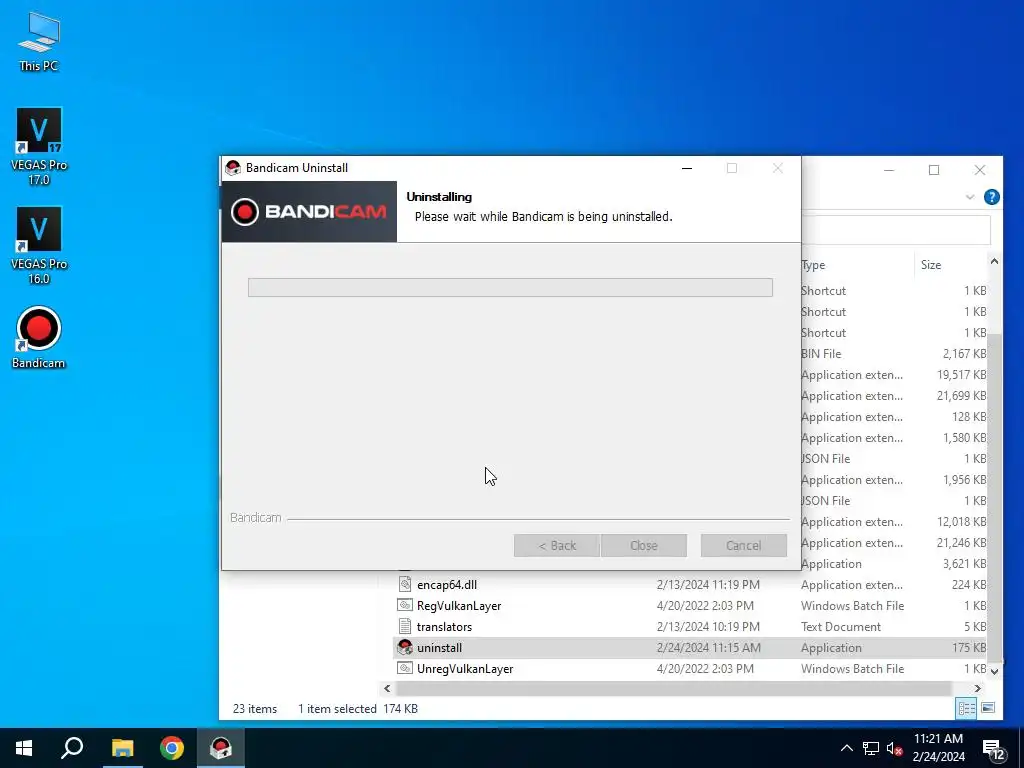Switch Explorer to details view icon
This screenshot has width=1024, height=768.
(x=967, y=708)
